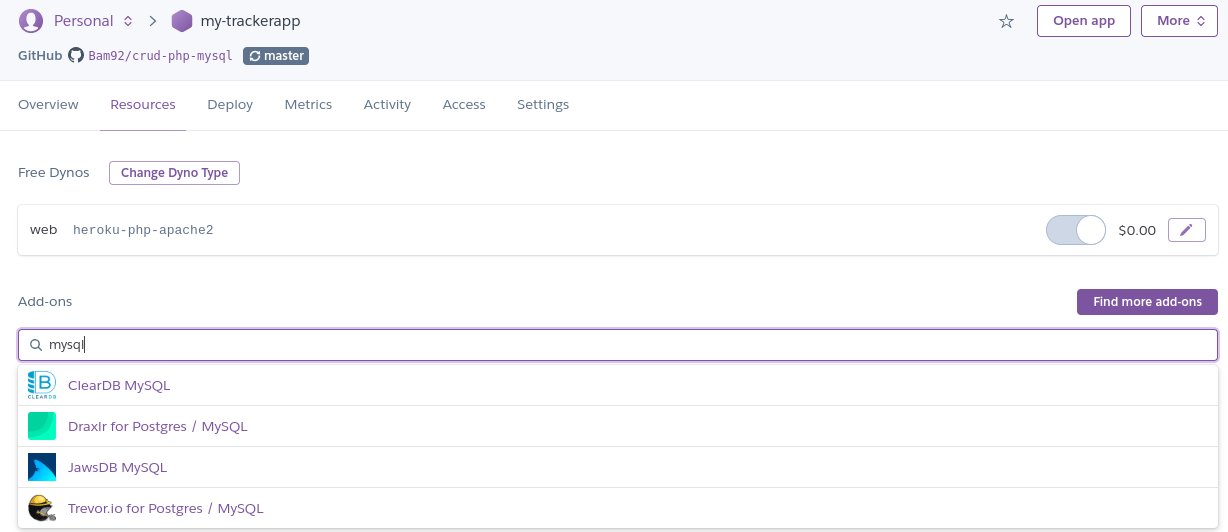The width and height of the screenshot is (1228, 532).
Task: Click the add-ons search input field
Action: pos(618,345)
